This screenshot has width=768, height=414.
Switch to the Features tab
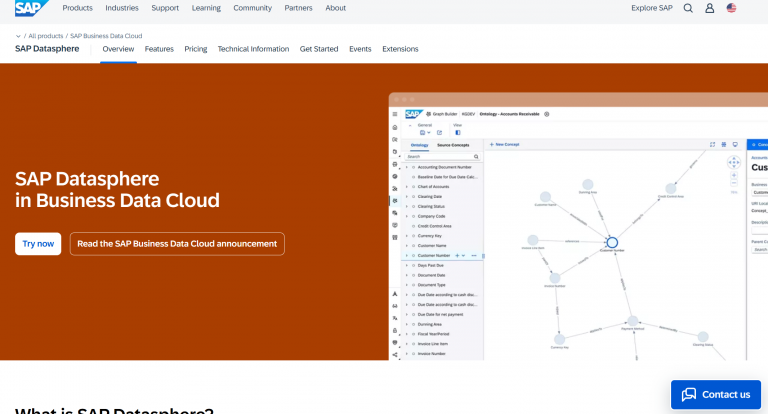tap(159, 49)
